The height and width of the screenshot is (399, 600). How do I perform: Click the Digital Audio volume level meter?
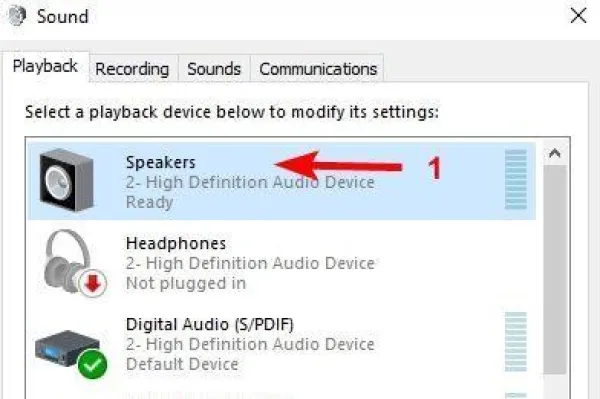[515, 342]
